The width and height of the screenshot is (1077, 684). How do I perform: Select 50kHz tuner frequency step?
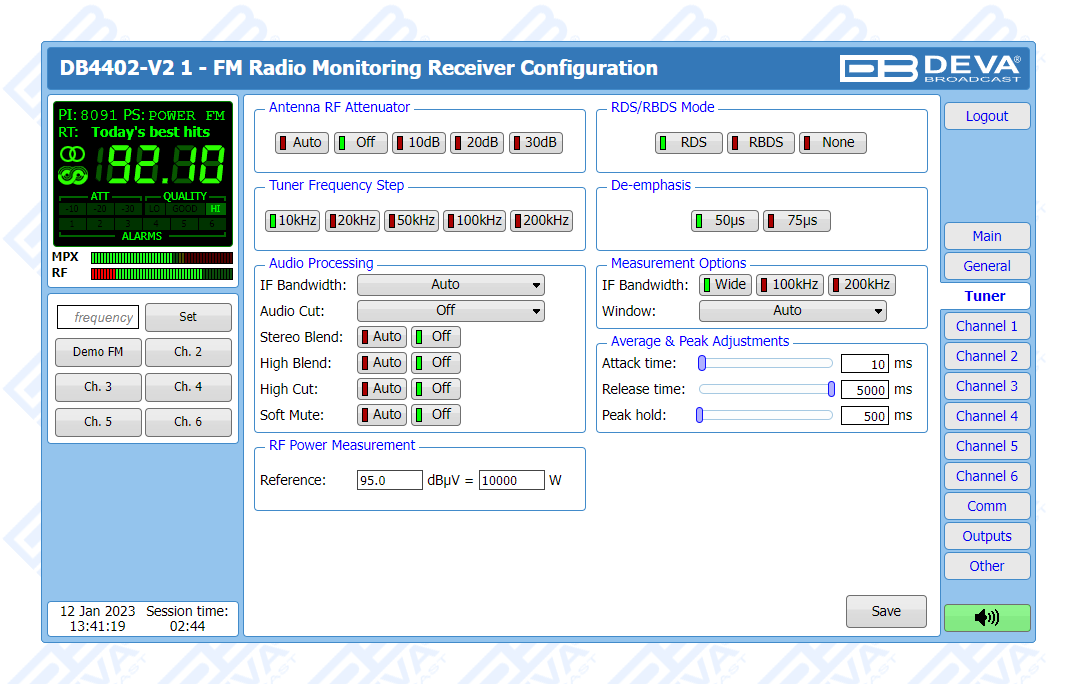(x=411, y=221)
